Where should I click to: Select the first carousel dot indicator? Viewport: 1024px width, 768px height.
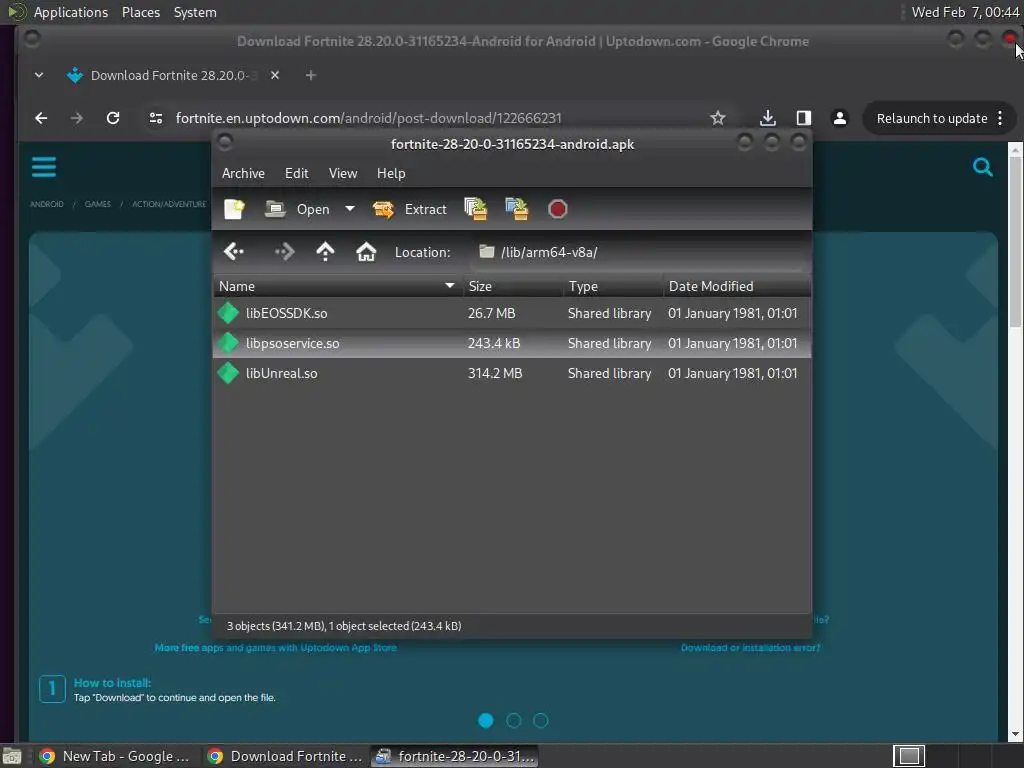point(486,720)
